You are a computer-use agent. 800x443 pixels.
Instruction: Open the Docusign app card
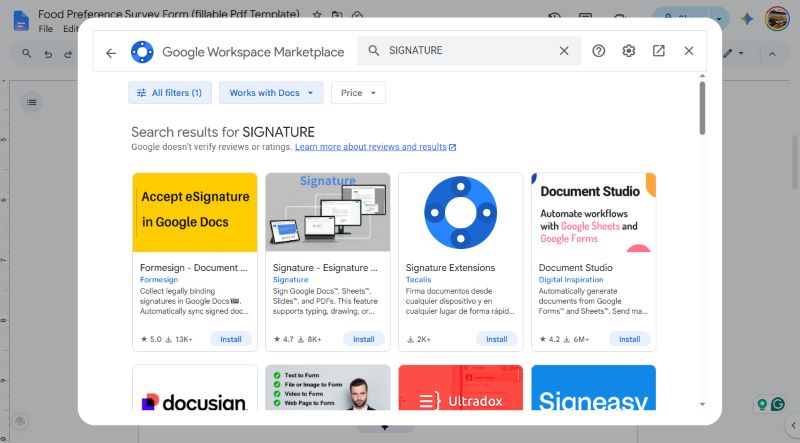pos(195,388)
